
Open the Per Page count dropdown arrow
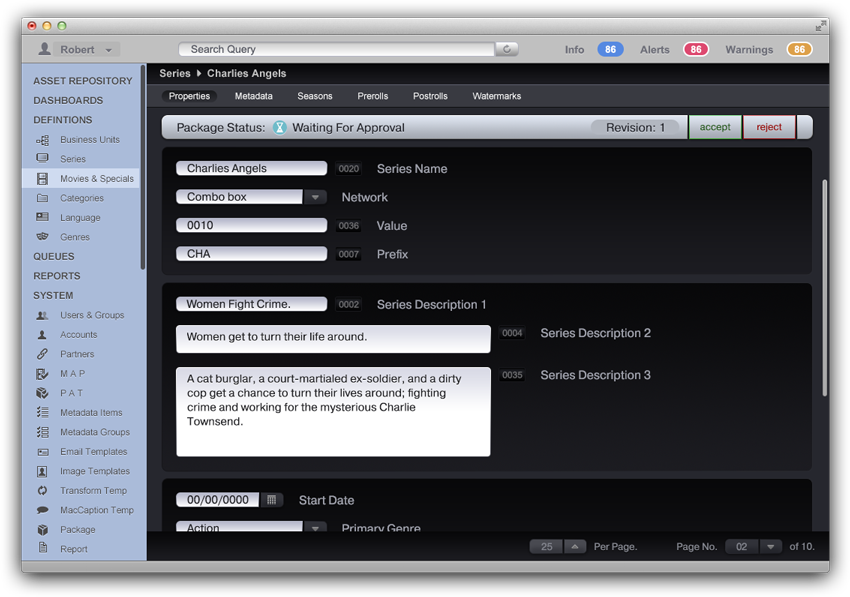point(575,547)
